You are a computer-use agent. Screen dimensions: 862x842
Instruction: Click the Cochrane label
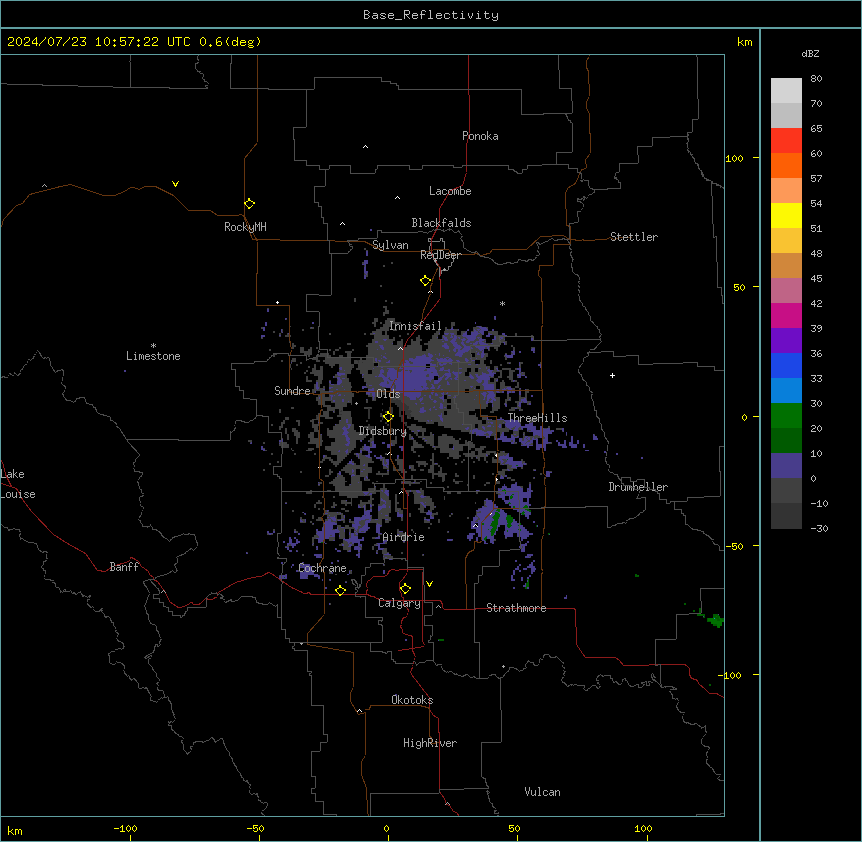323,568
